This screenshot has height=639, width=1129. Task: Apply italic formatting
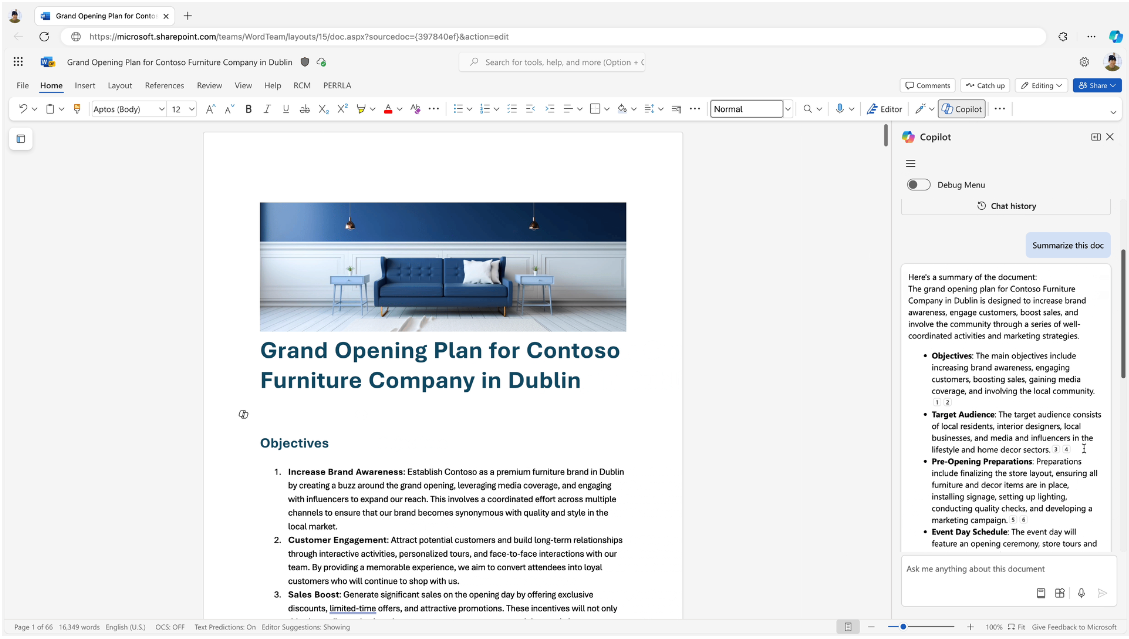pyautogui.click(x=267, y=109)
